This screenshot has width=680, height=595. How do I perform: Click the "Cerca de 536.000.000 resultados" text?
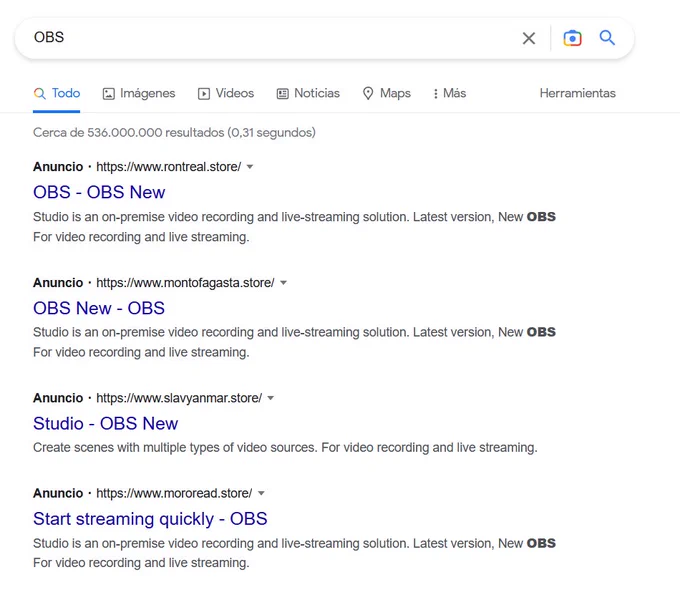[x=128, y=132]
